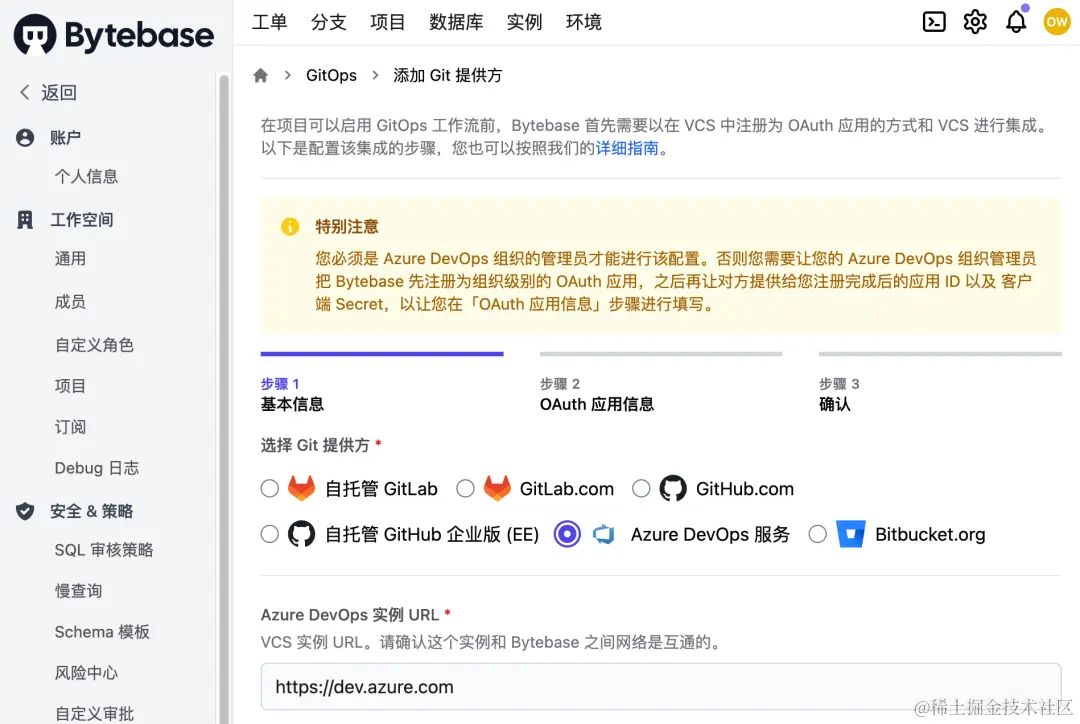Click the 特别注意 notice heading
Image resolution: width=1080 pixels, height=724 pixels.
tap(346, 227)
